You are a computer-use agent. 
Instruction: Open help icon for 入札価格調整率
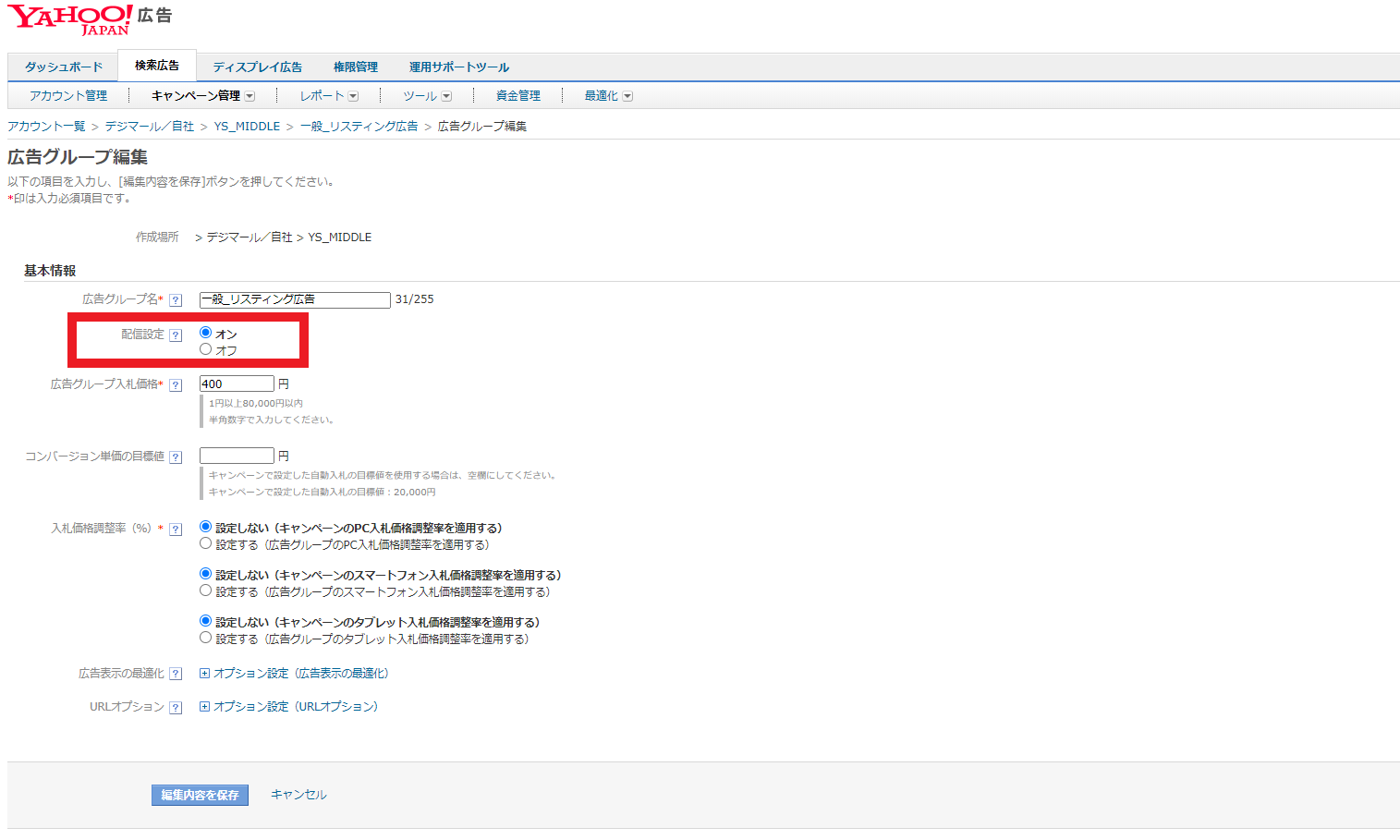[176, 530]
